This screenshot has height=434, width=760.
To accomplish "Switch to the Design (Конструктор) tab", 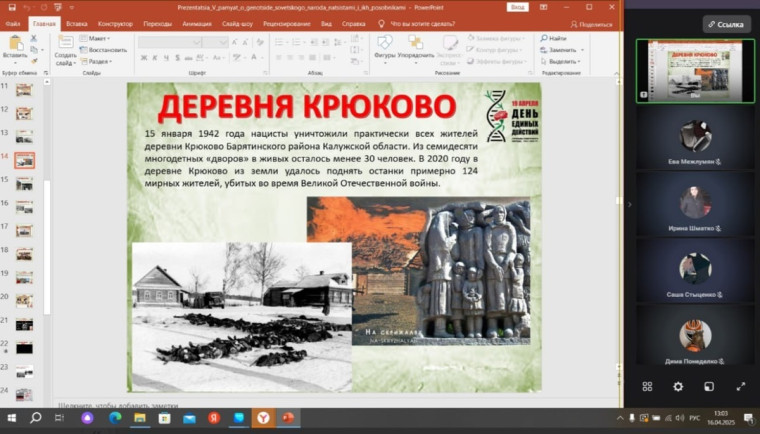I will click(x=115, y=24).
